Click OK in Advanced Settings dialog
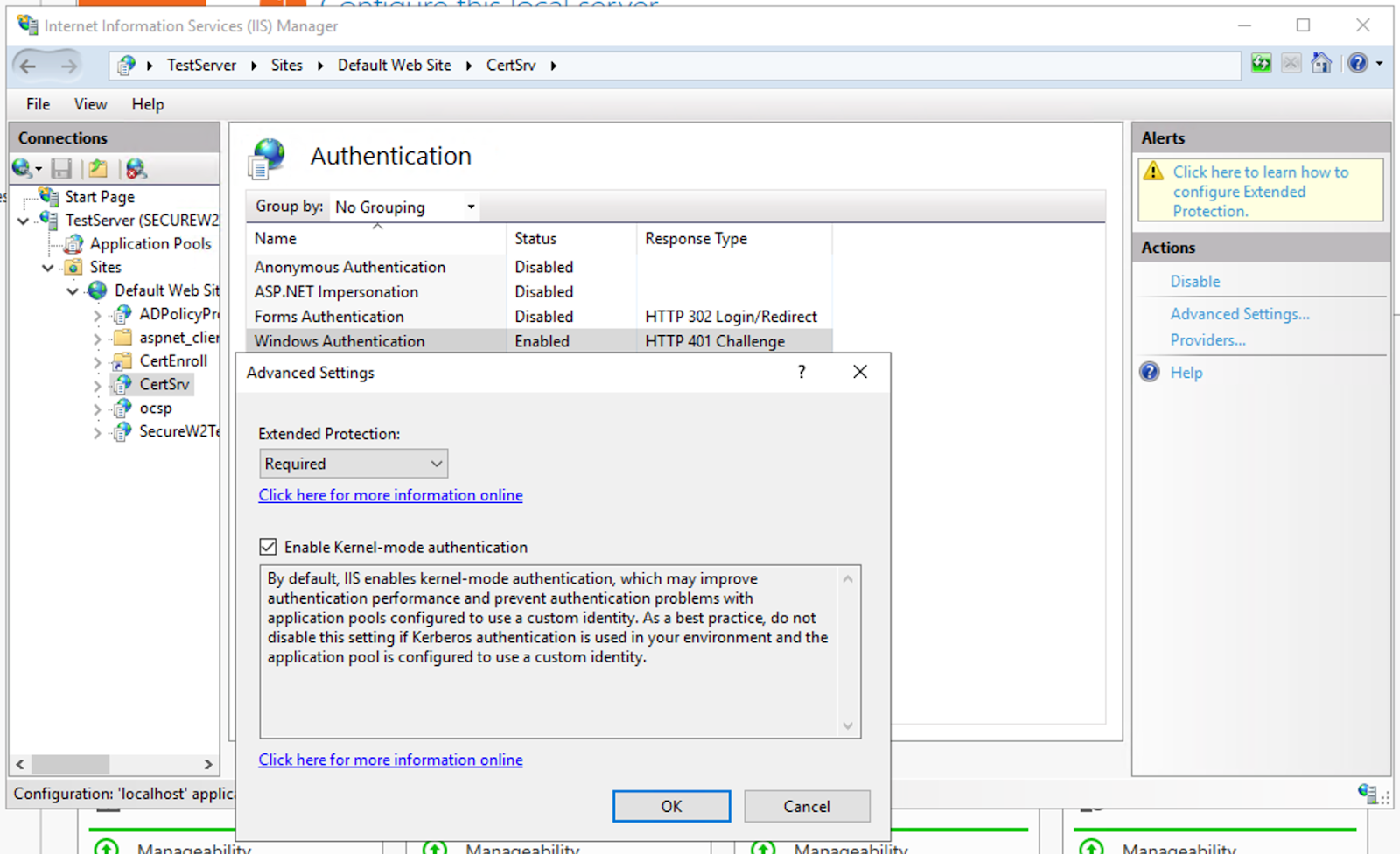The height and width of the screenshot is (854, 1400). pos(671,806)
